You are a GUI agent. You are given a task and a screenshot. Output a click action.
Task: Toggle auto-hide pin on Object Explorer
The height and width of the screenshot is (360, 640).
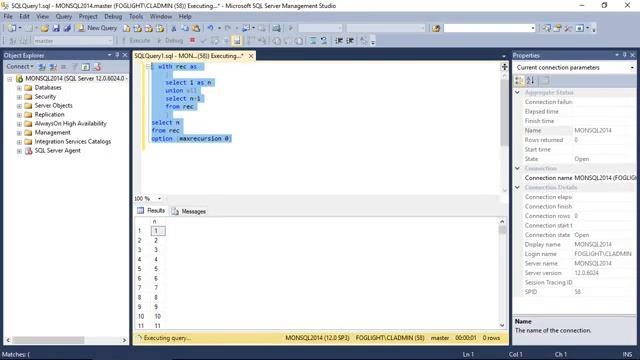click(x=117, y=55)
